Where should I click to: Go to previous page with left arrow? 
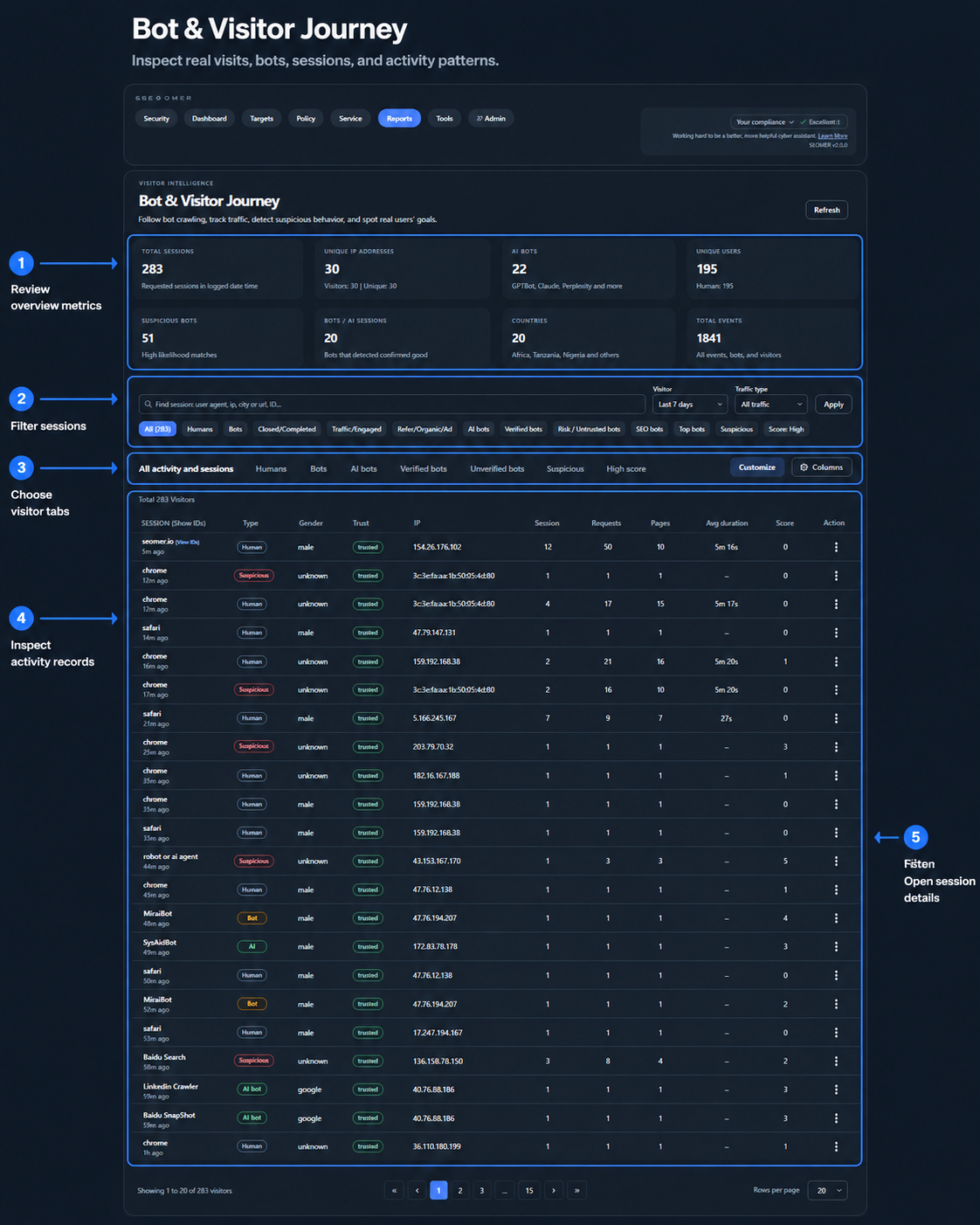point(417,1190)
